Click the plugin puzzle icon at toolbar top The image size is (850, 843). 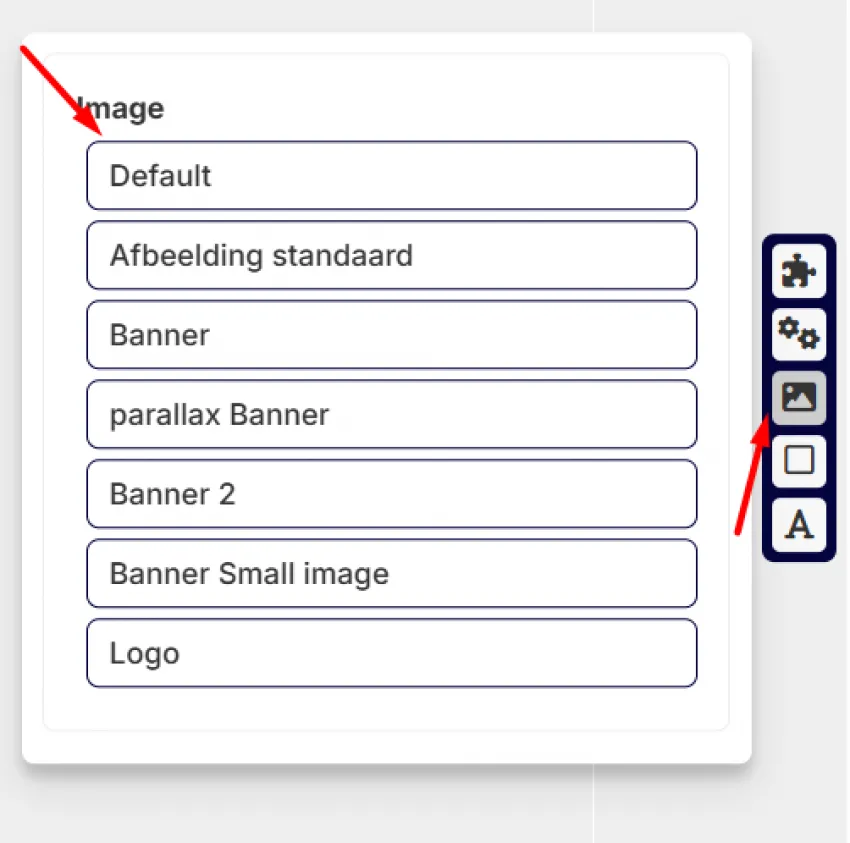(799, 271)
